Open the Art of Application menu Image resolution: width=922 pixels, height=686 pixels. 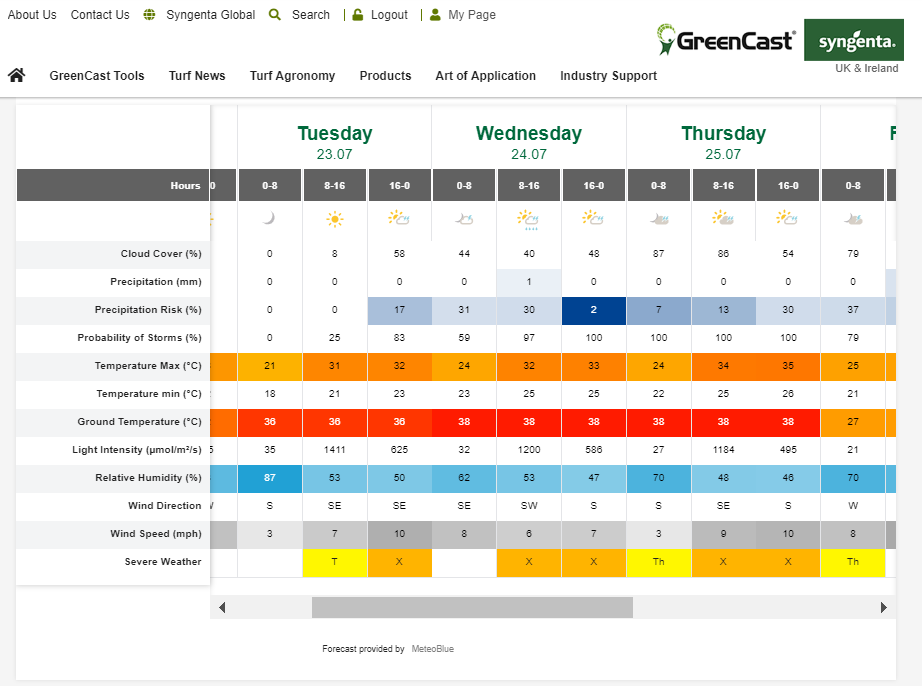(485, 76)
